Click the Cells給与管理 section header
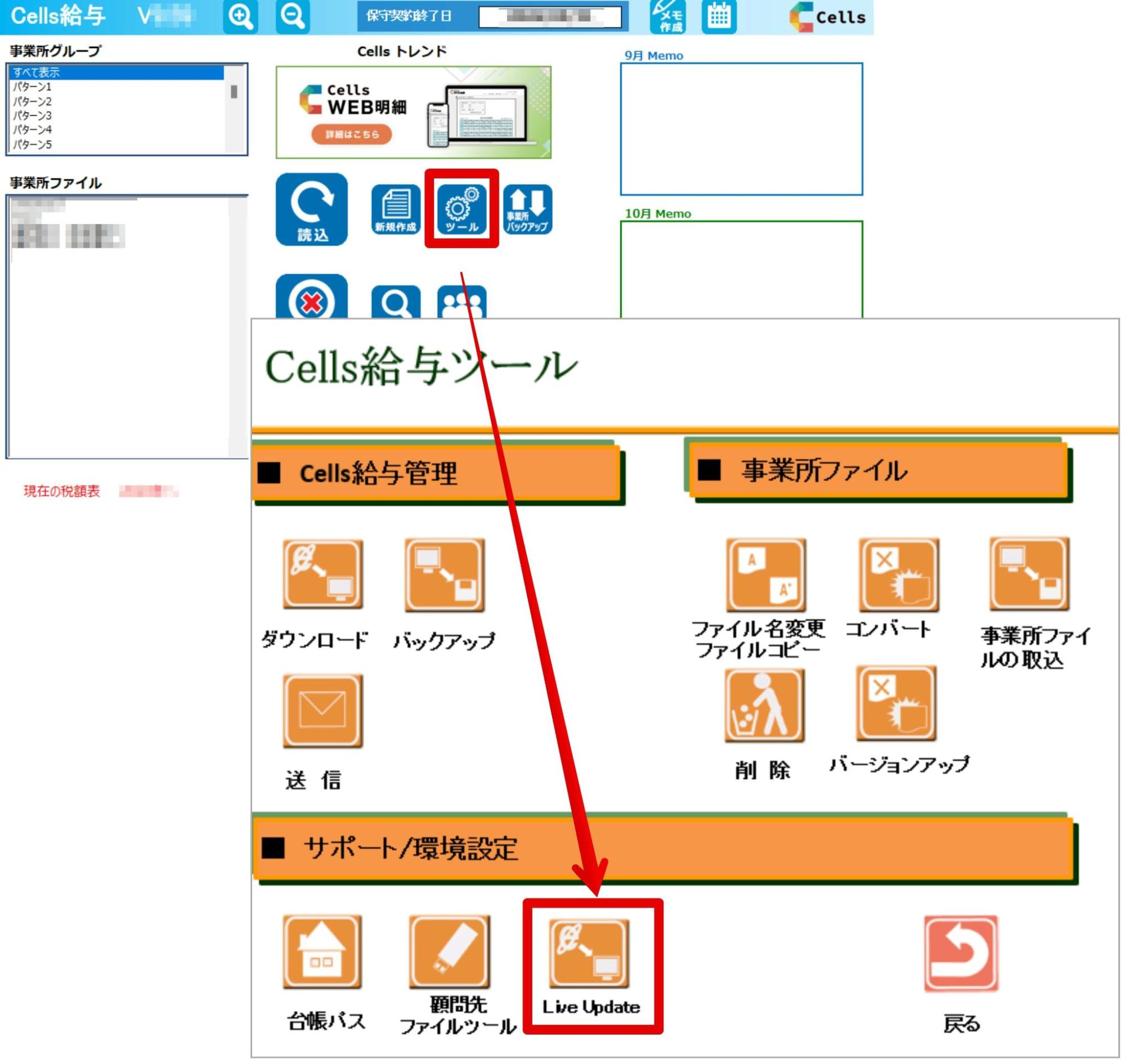 (436, 473)
